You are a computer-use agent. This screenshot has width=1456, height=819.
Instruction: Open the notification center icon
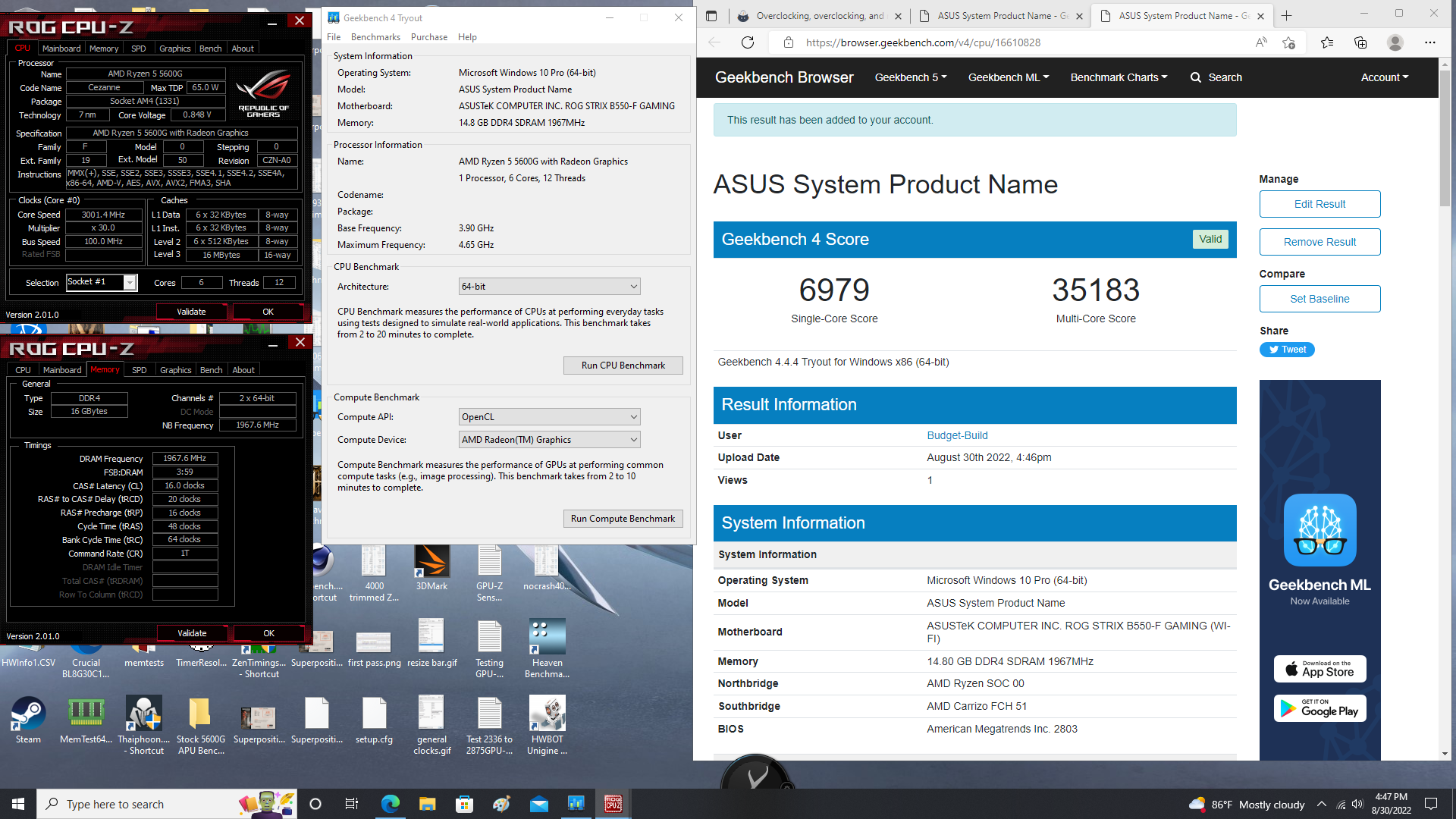pos(1431,804)
